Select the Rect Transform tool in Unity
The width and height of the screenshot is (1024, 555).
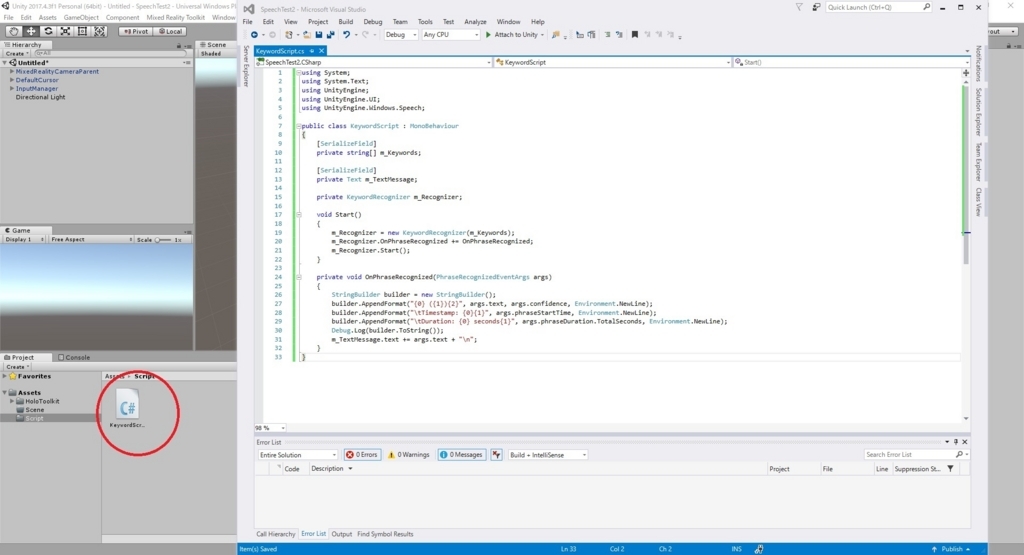[x=82, y=31]
